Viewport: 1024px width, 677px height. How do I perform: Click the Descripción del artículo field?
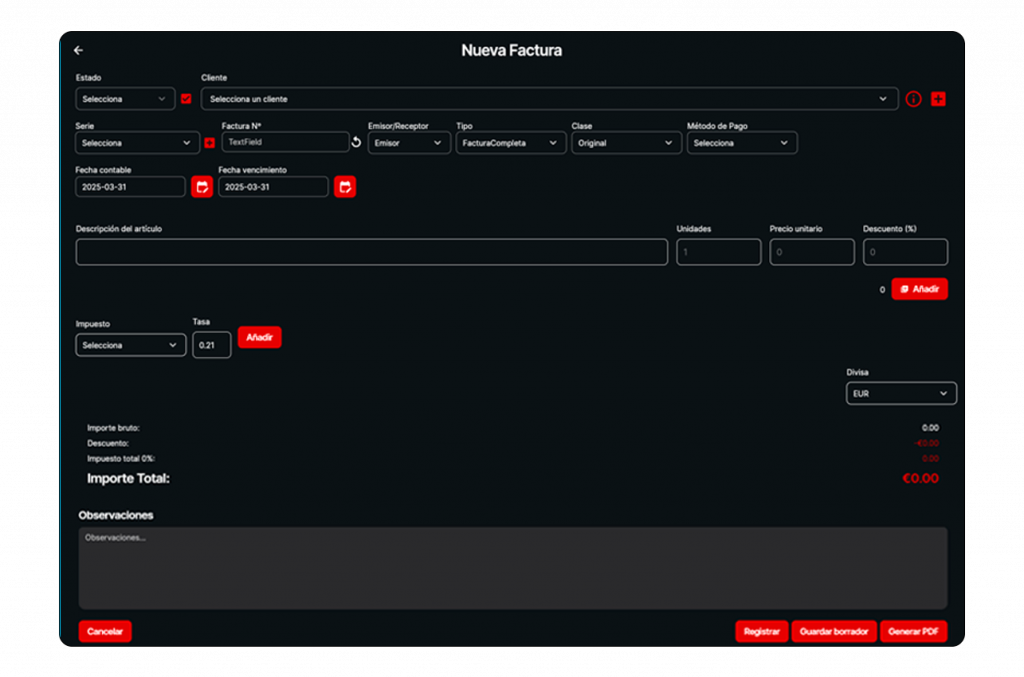371,252
